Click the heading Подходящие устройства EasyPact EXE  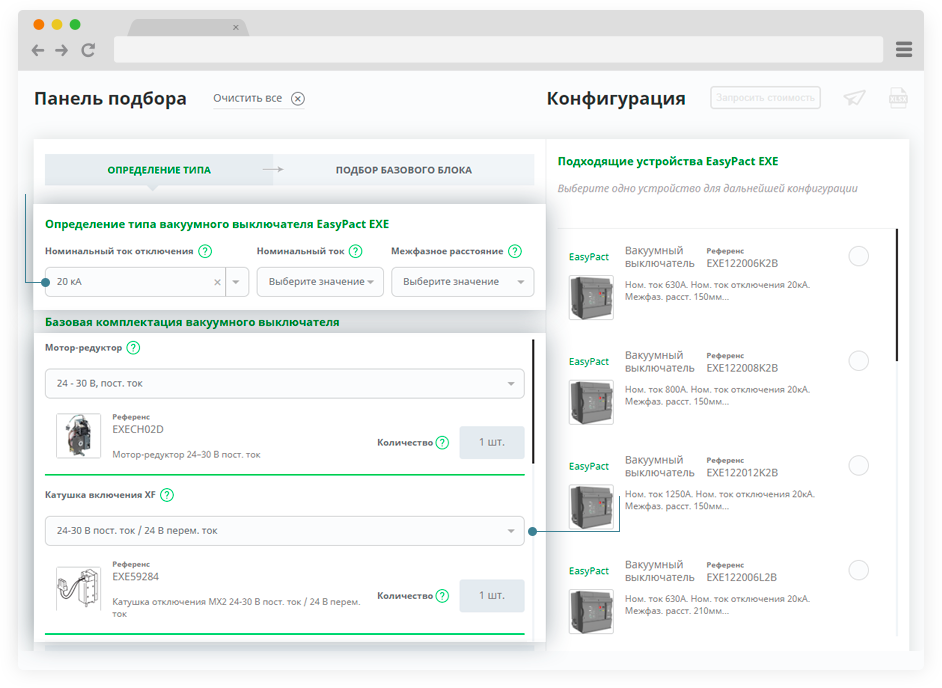tap(668, 161)
